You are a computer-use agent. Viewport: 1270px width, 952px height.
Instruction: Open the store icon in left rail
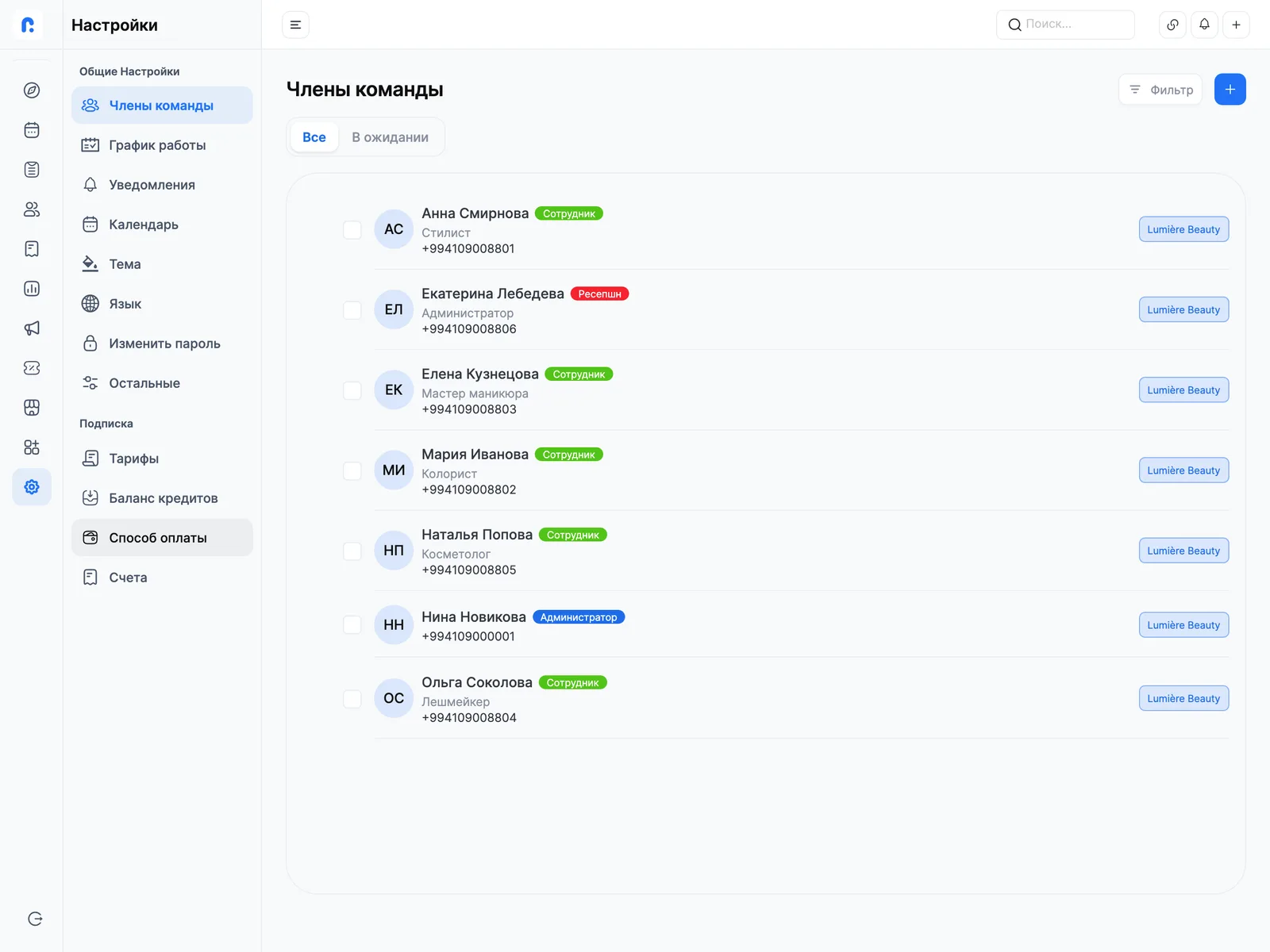tap(32, 408)
